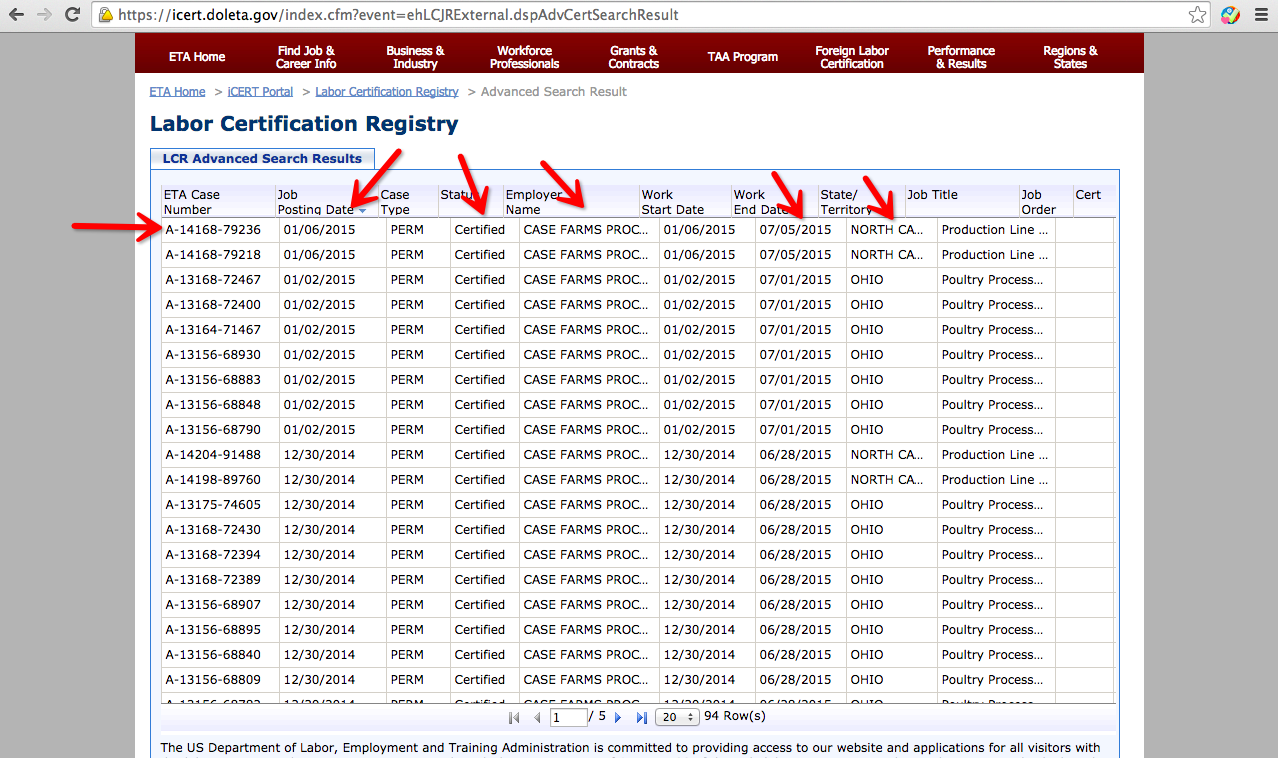The image size is (1278, 758).
Task: Bookmark this page with the star icon
Action: [x=1197, y=15]
